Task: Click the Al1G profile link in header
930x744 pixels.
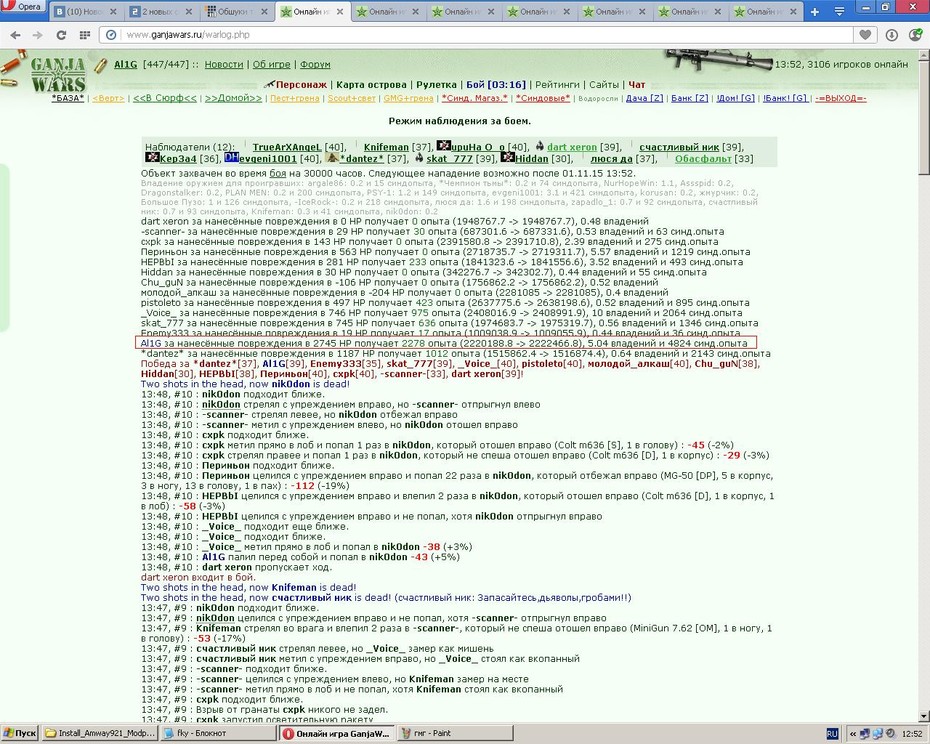Action: (125, 64)
